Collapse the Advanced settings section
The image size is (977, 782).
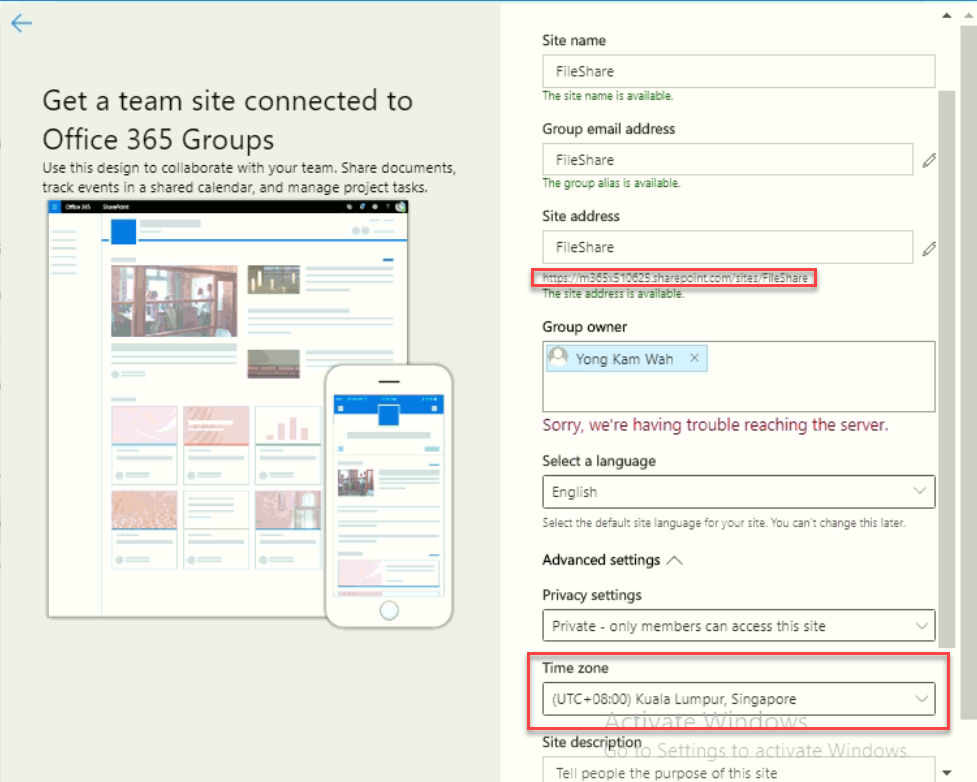coord(674,560)
